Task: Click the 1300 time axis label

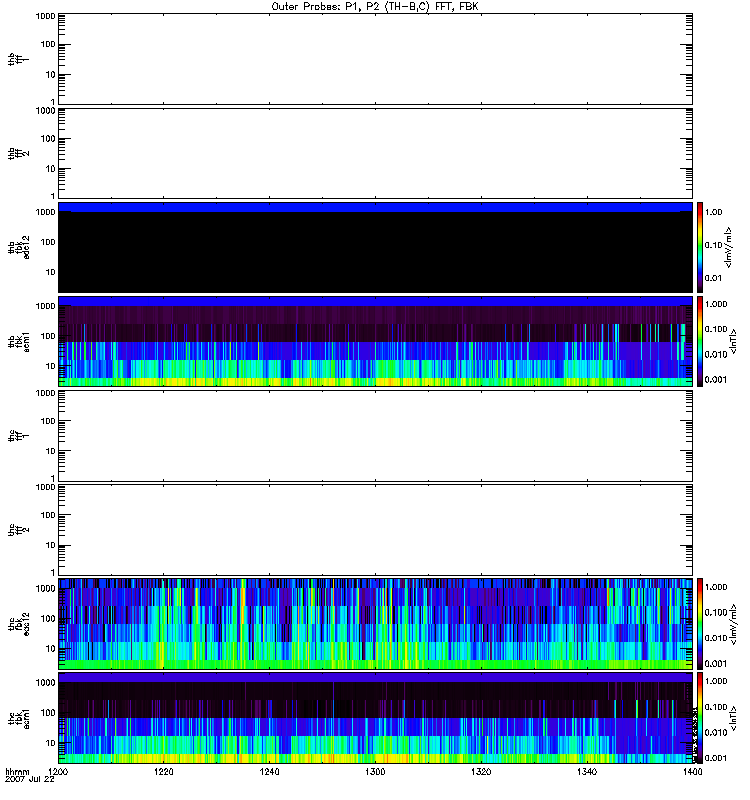Action: pos(375,773)
